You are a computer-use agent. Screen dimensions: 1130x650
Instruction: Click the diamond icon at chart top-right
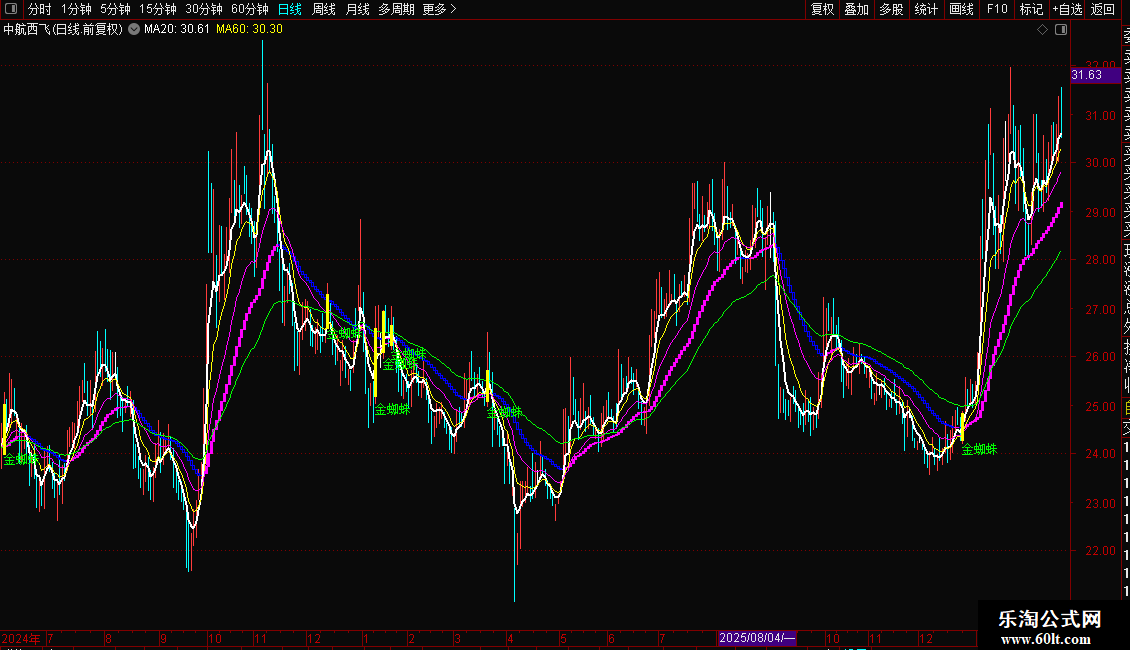click(x=1042, y=30)
